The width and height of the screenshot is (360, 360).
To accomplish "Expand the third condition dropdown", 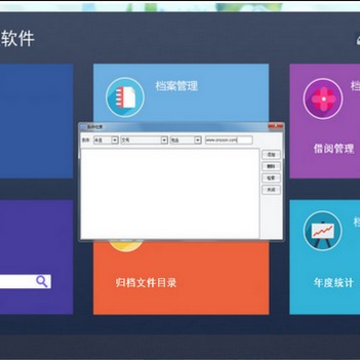I will (198, 140).
